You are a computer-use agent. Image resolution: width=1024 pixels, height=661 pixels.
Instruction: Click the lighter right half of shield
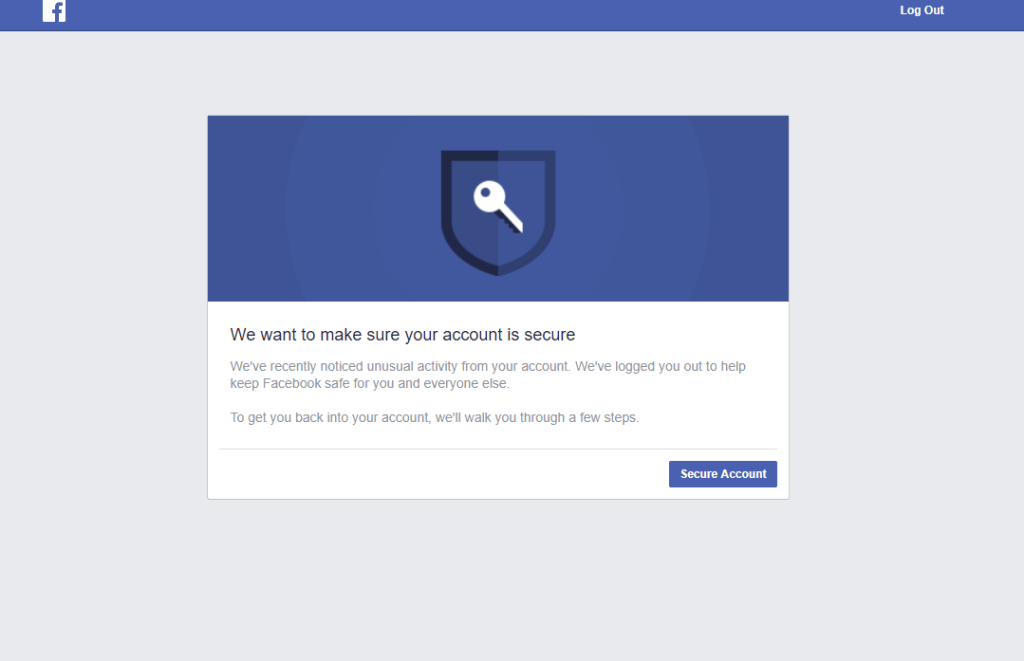click(x=526, y=209)
